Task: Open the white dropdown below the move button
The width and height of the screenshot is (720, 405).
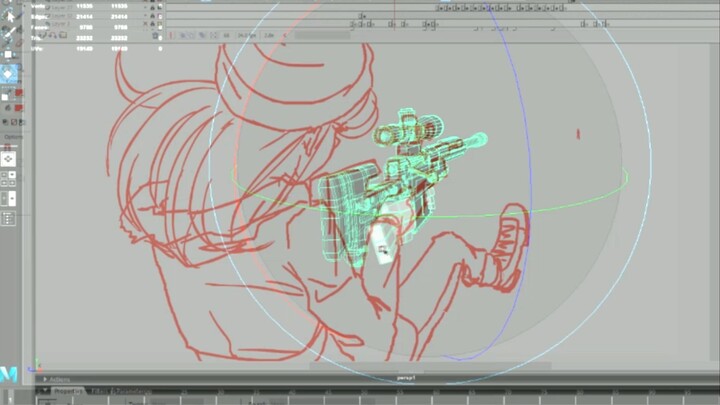Action: pos(12,175)
